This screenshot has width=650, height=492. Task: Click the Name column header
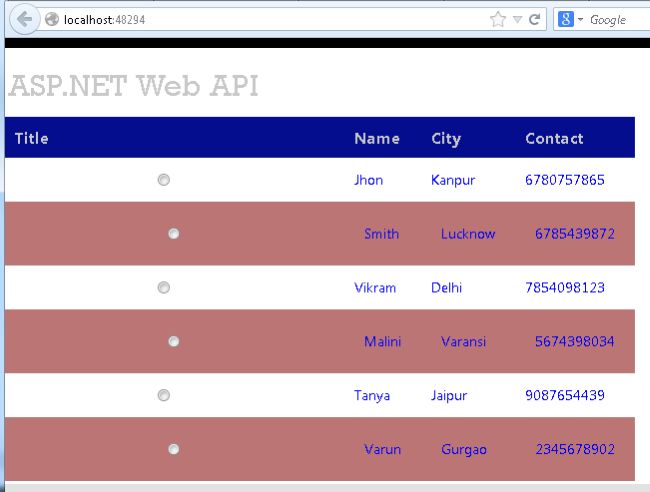point(377,138)
